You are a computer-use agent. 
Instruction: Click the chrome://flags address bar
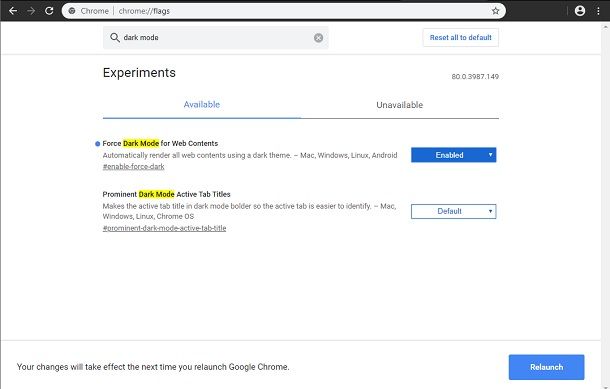(x=284, y=11)
